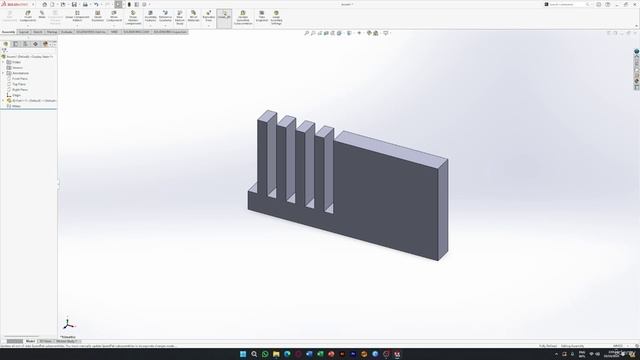Click the Print icon in quick access

85,4
